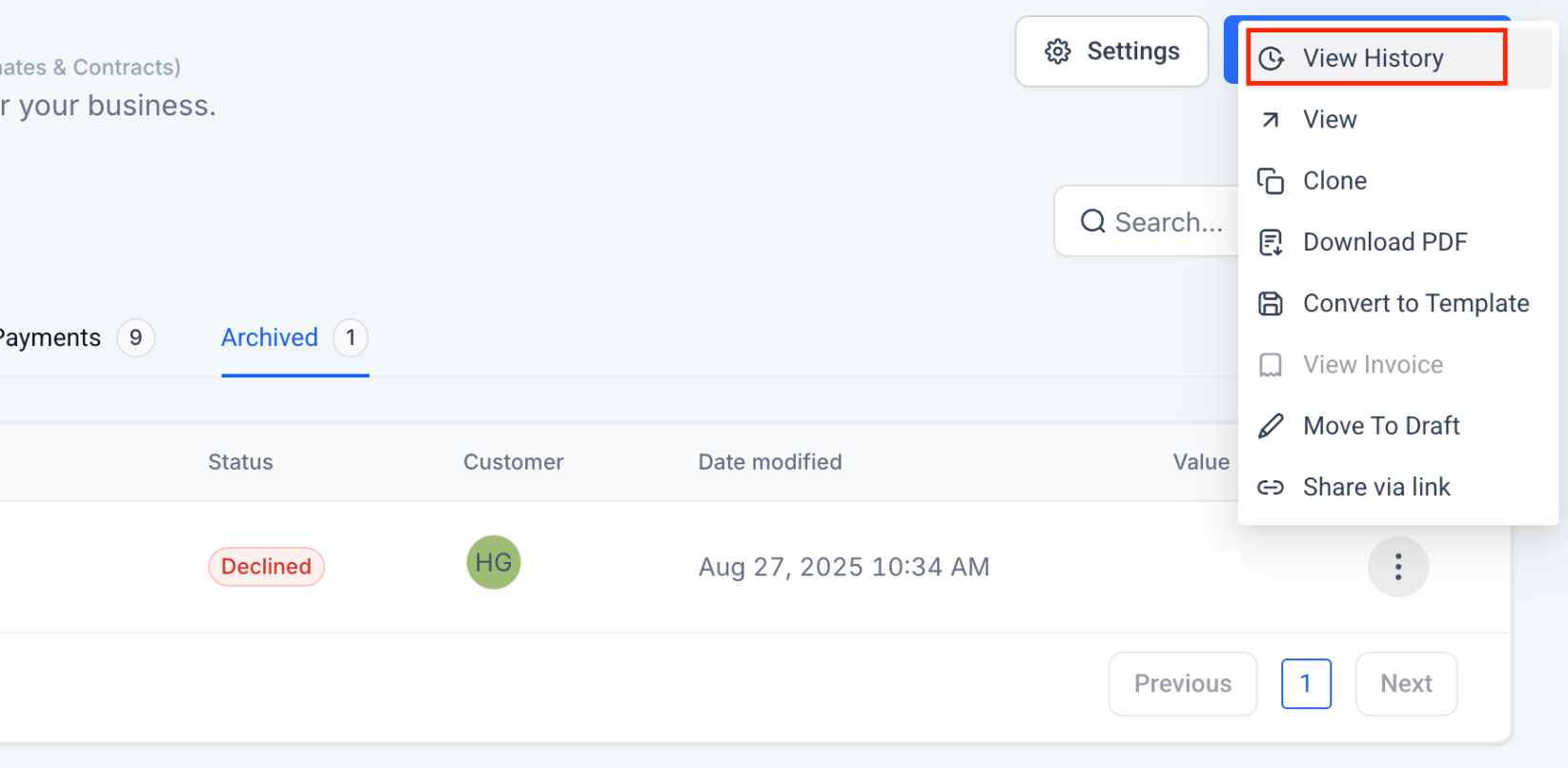Viewport: 1568px width, 768px height.
Task: Sort by Date modified column header
Action: [x=770, y=463]
